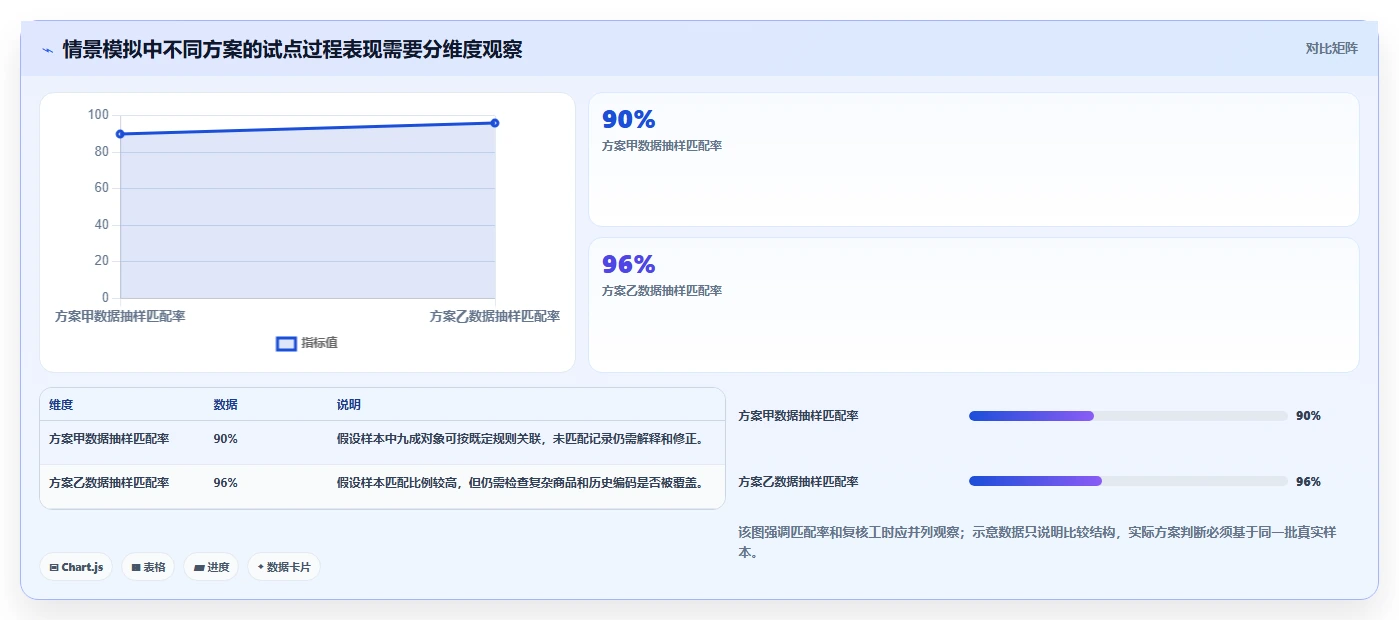Click the icon inside the 进度 tag

199,568
